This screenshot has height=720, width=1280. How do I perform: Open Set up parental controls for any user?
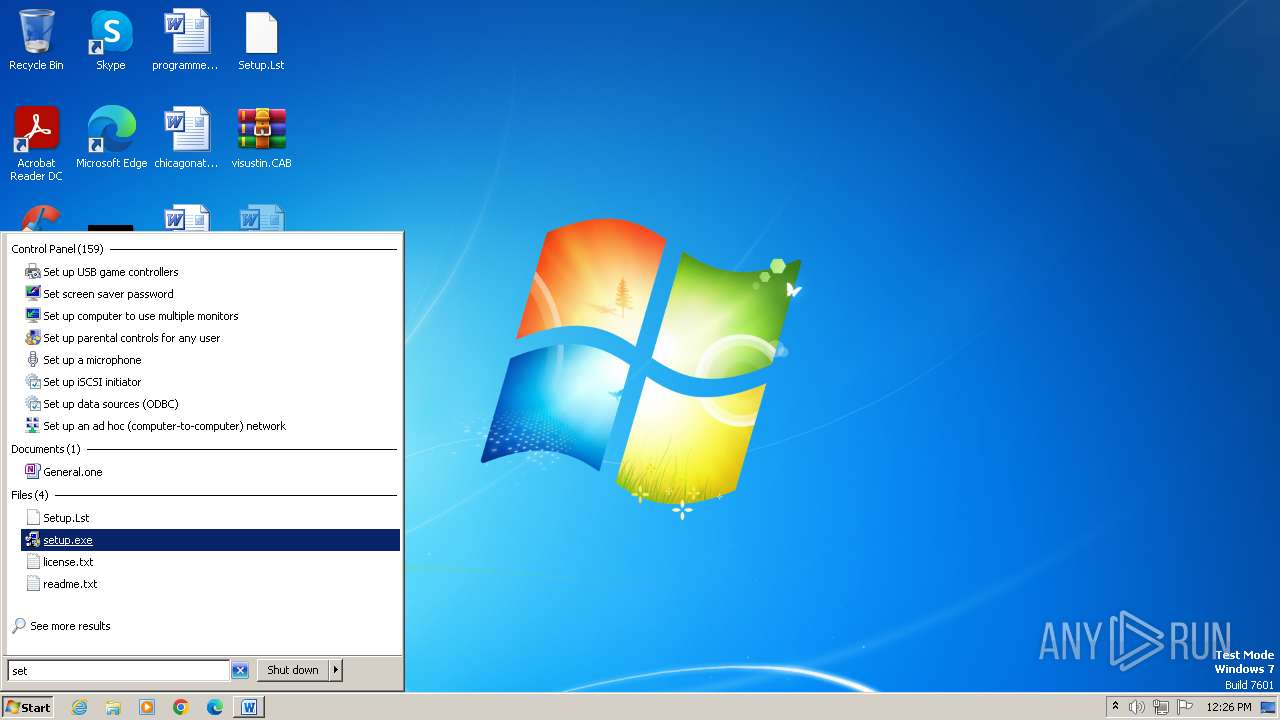(x=210, y=338)
